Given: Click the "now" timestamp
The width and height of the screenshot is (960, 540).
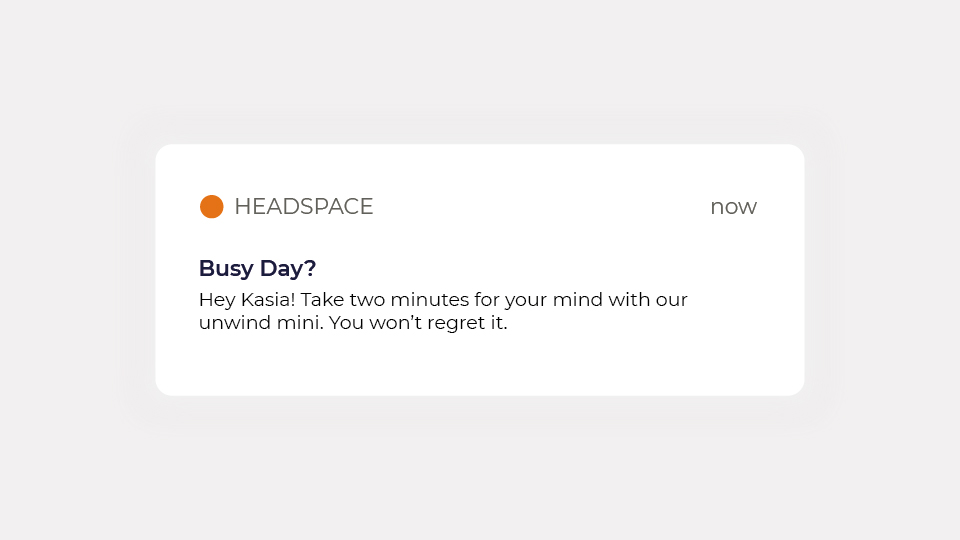Looking at the screenshot, I should [x=733, y=207].
